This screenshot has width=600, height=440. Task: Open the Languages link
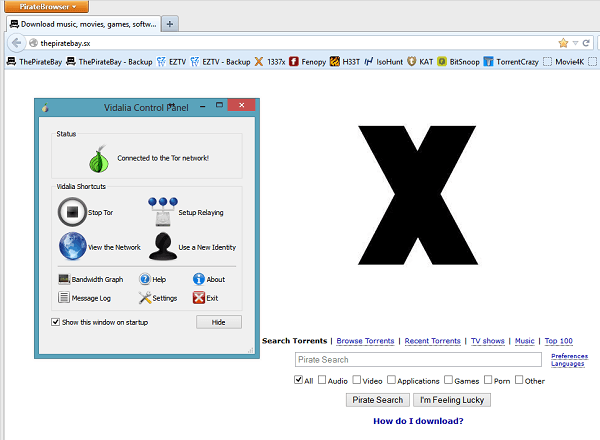pyautogui.click(x=567, y=363)
